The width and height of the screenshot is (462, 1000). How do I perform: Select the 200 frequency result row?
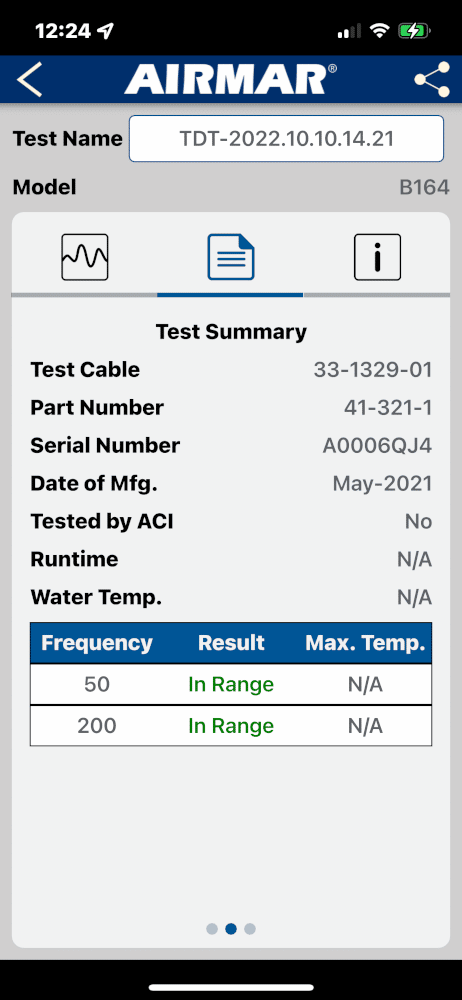(x=231, y=725)
